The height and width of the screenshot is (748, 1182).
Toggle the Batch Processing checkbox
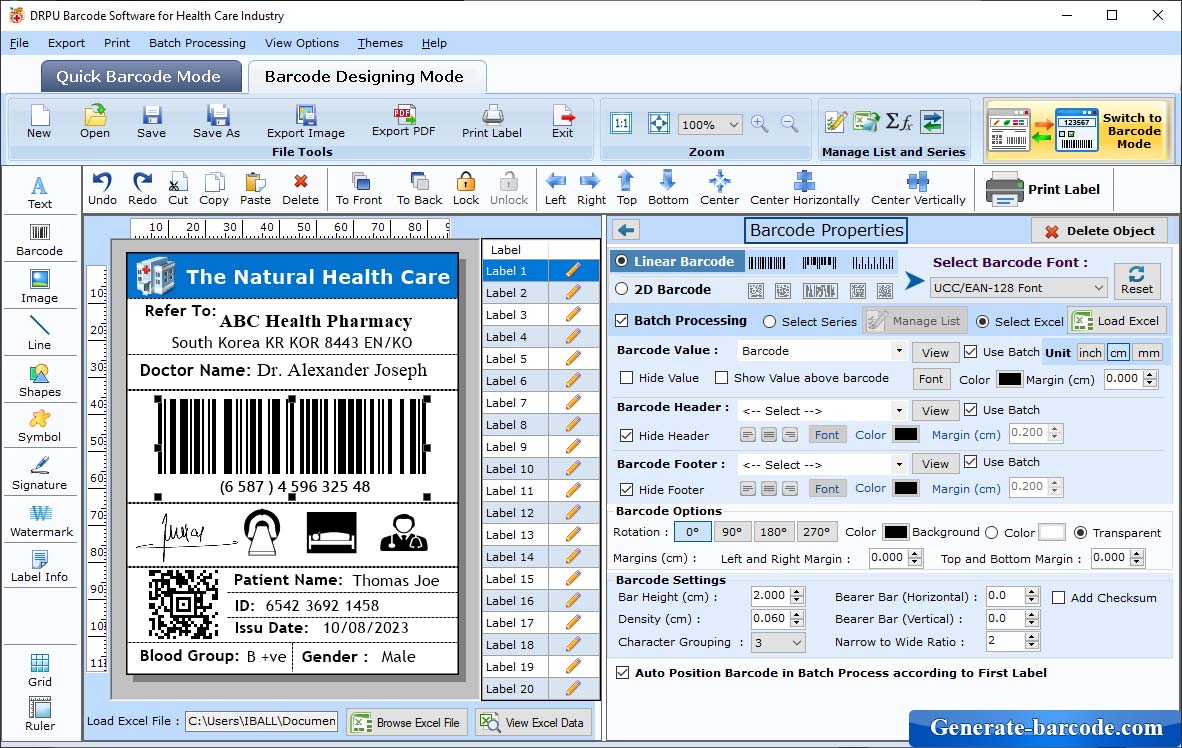pyautogui.click(x=622, y=320)
